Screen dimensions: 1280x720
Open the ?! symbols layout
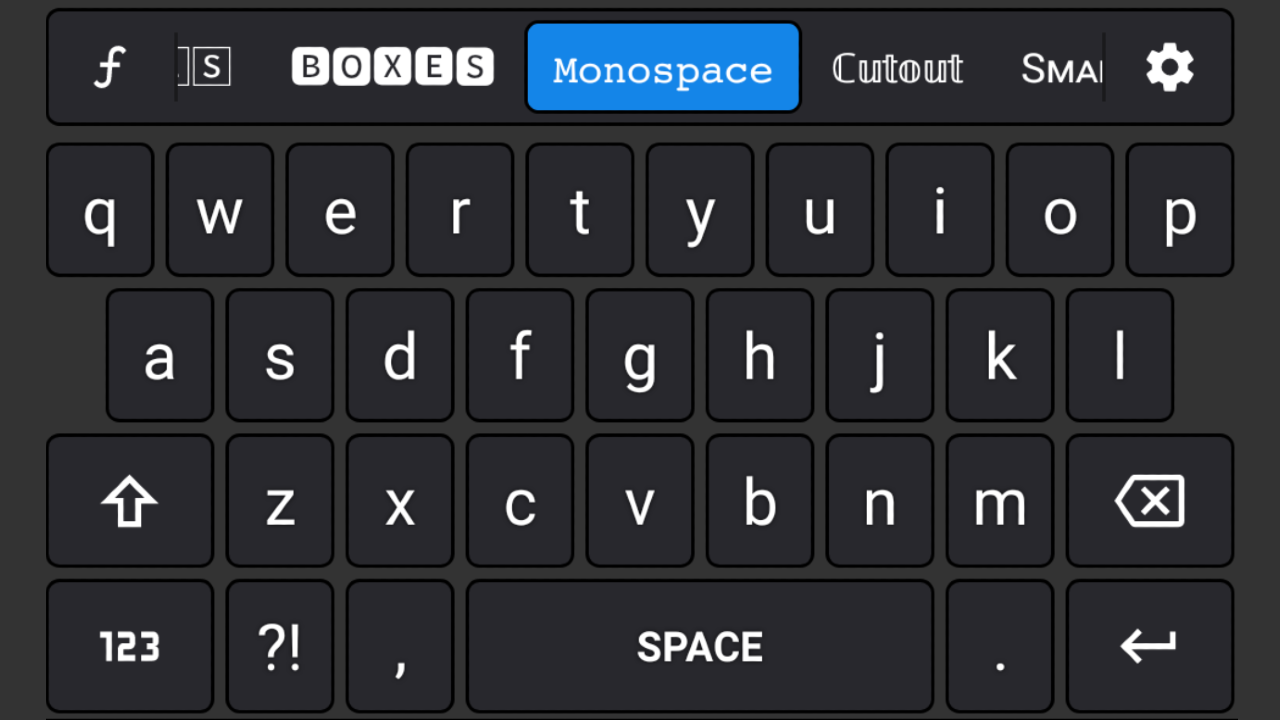click(x=280, y=647)
